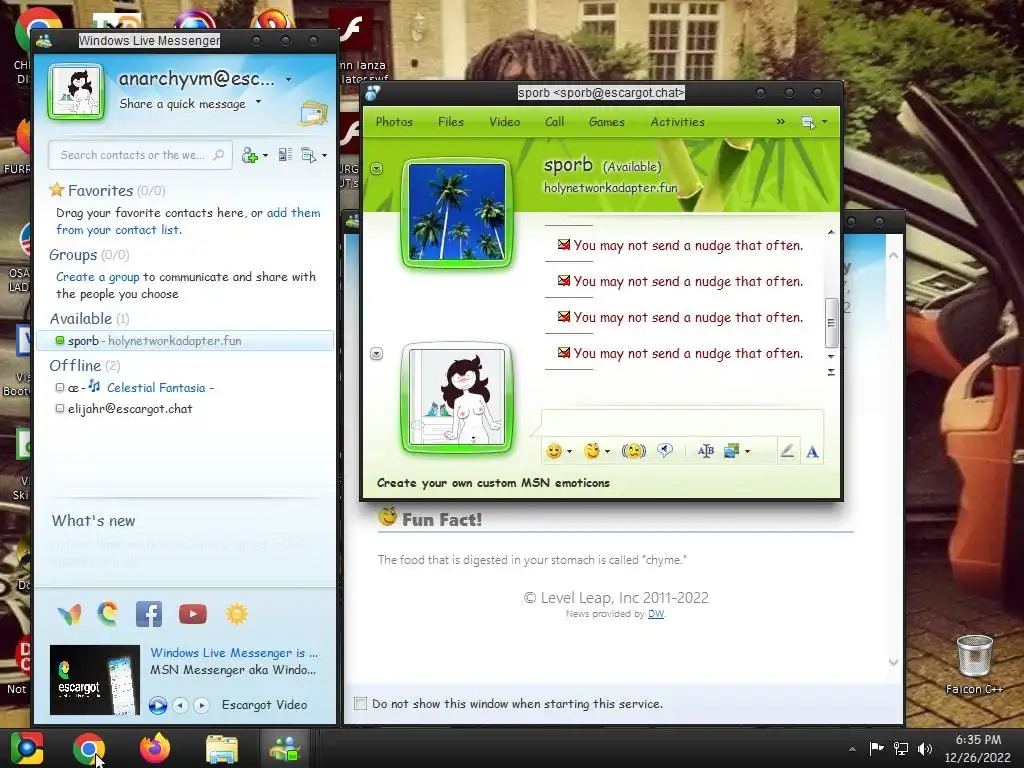Expand the chat menu dropdown arrow
The height and width of the screenshot is (768, 1024).
(x=824, y=122)
